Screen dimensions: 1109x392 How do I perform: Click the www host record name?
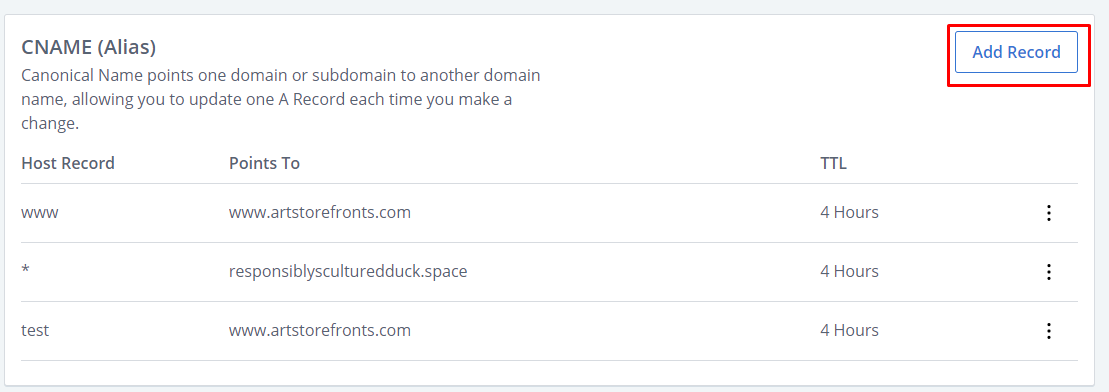40,212
